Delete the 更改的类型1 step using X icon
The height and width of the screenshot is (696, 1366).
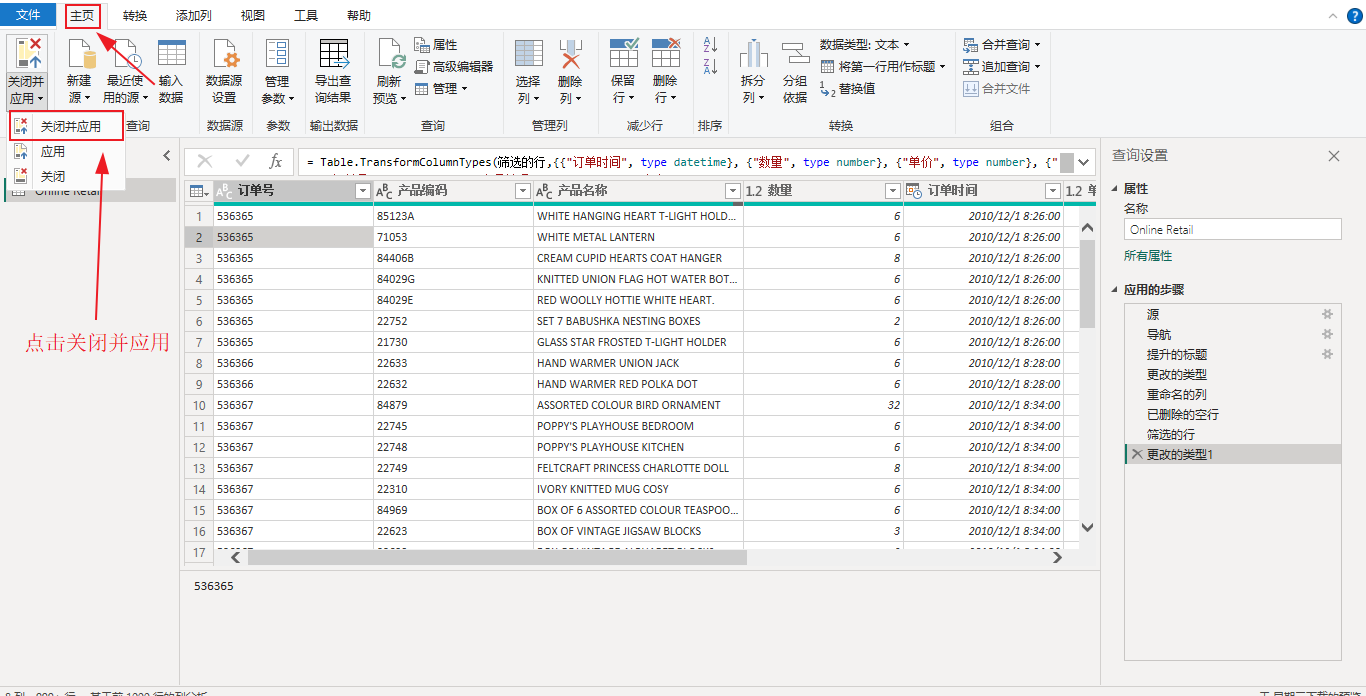click(x=1136, y=454)
